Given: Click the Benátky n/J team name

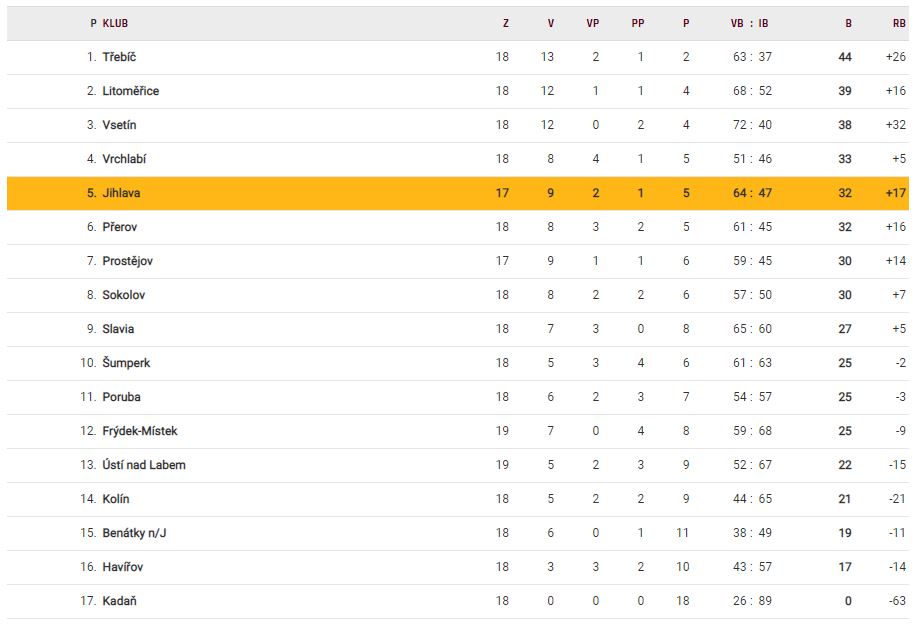Looking at the screenshot, I should point(134,533).
